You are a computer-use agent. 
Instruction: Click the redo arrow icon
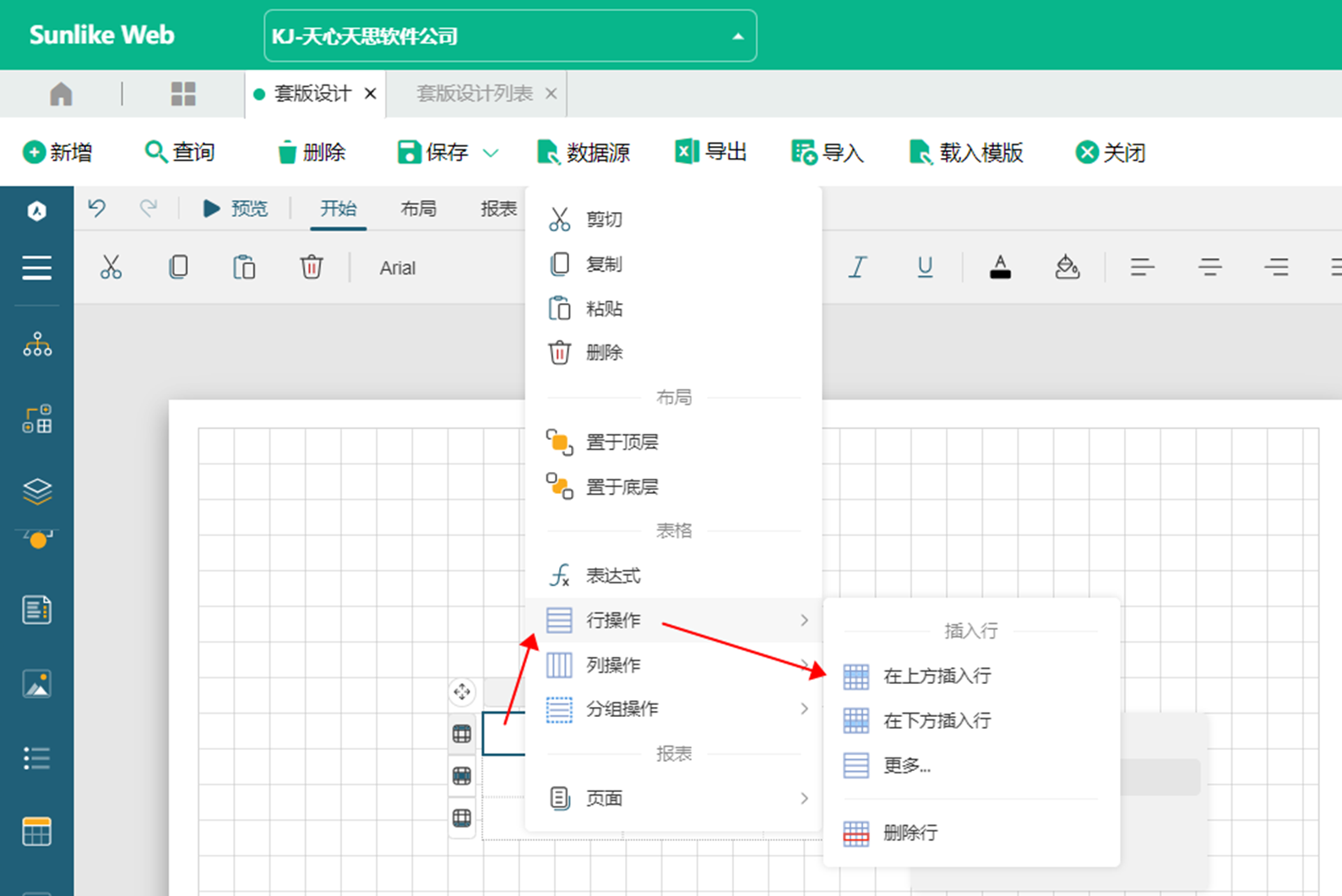pos(149,208)
